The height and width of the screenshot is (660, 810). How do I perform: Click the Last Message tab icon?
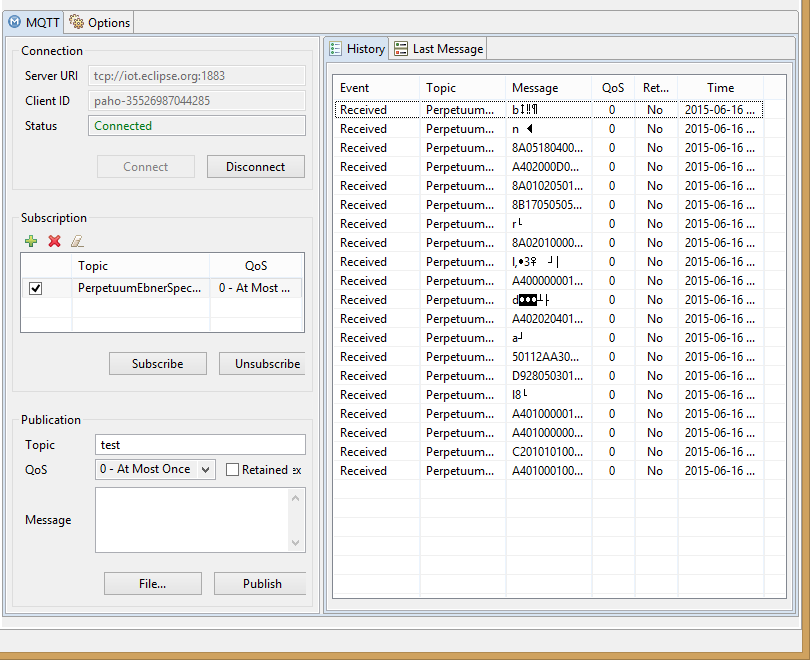coord(401,49)
